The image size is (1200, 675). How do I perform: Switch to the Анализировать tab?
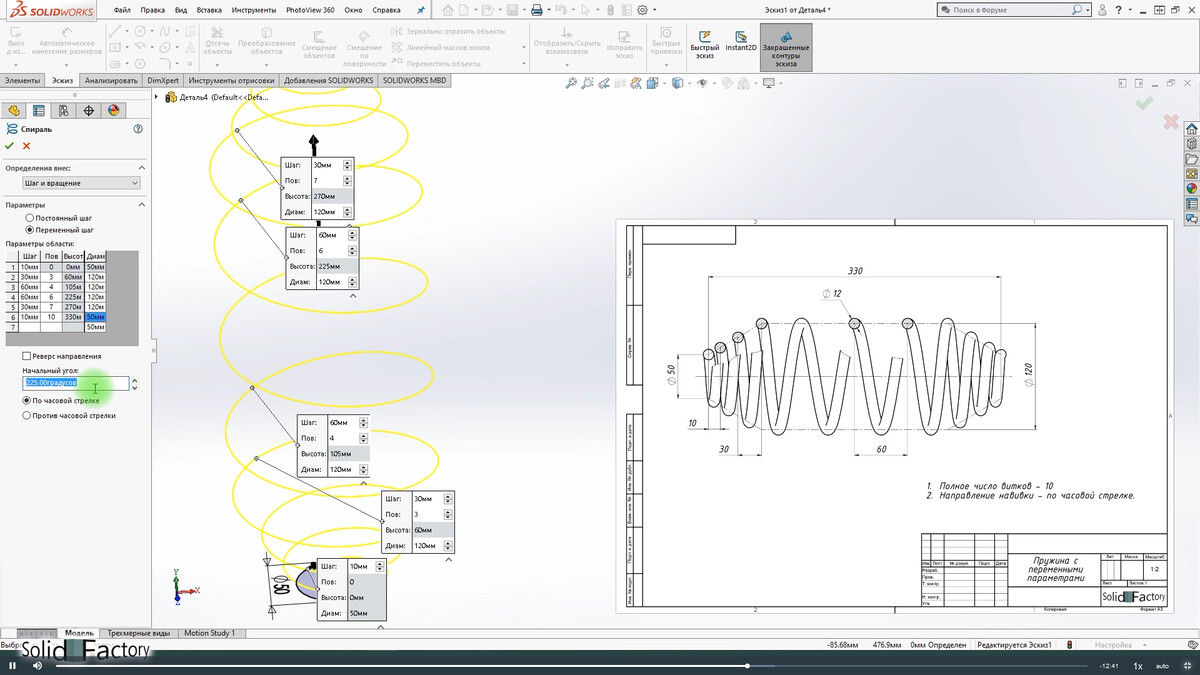click(111, 80)
